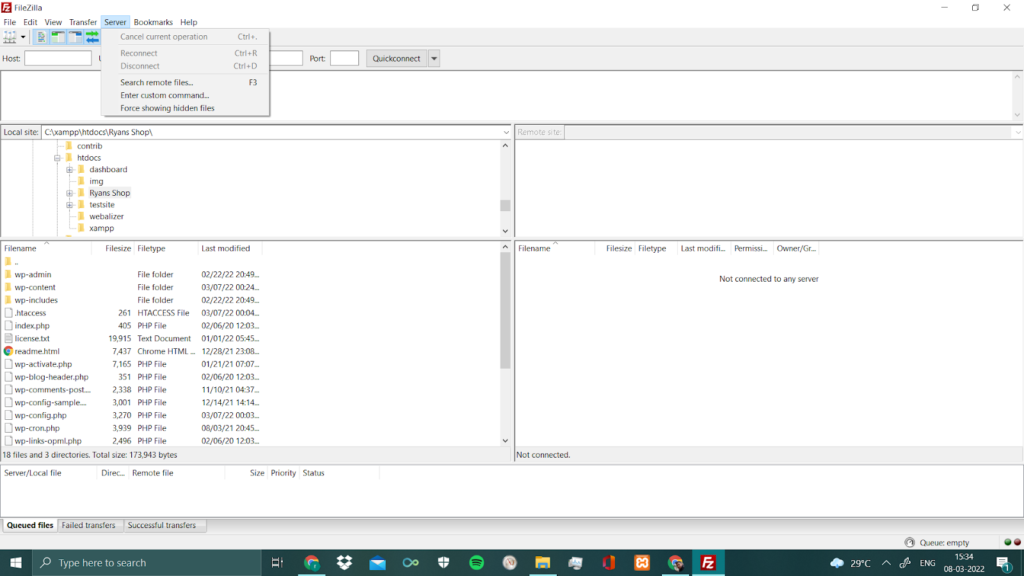Toggle the message log display icon

click(41, 37)
